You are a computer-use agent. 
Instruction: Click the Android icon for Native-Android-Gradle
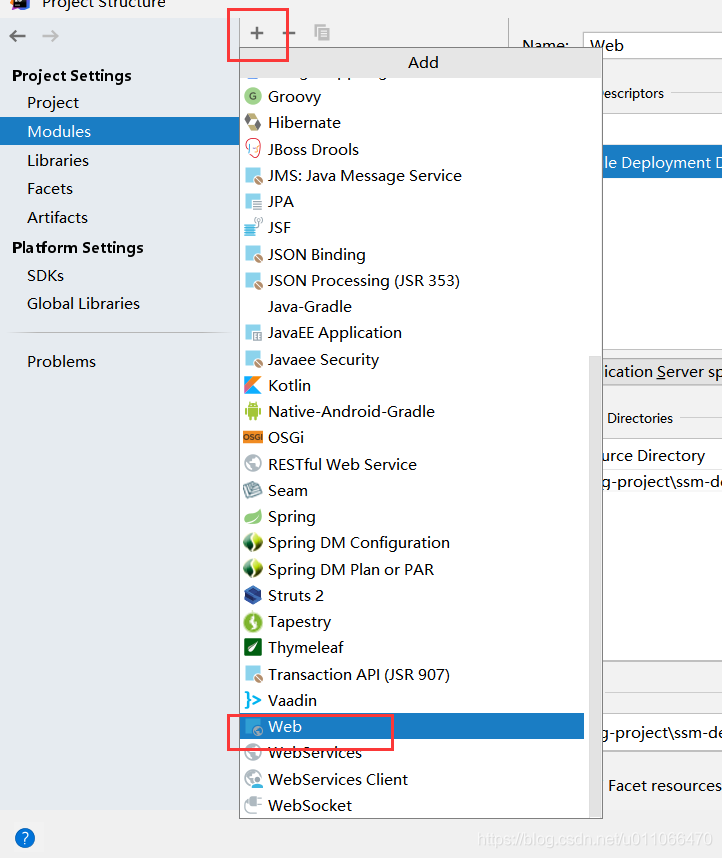253,411
